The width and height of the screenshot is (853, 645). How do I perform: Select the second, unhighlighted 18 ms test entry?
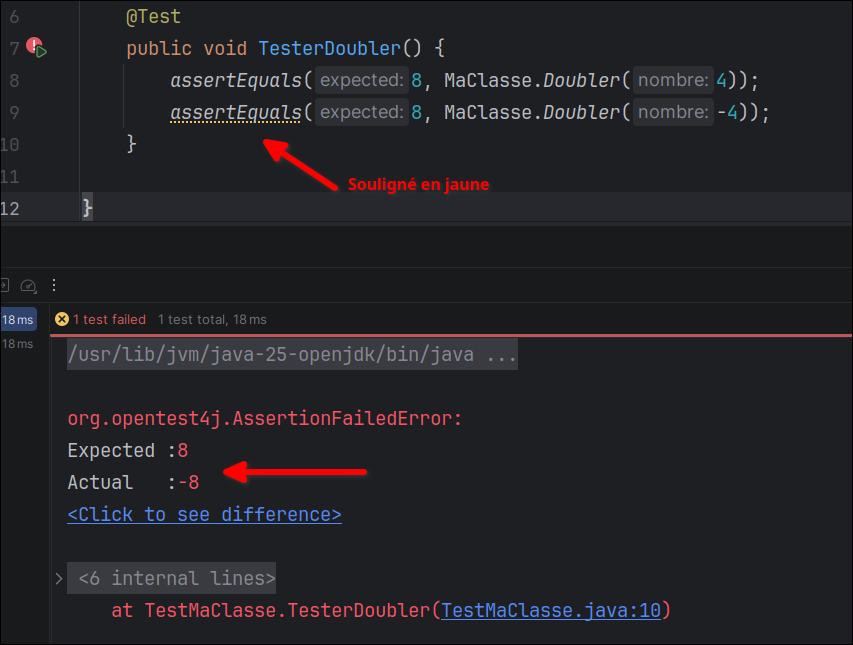(x=18, y=344)
